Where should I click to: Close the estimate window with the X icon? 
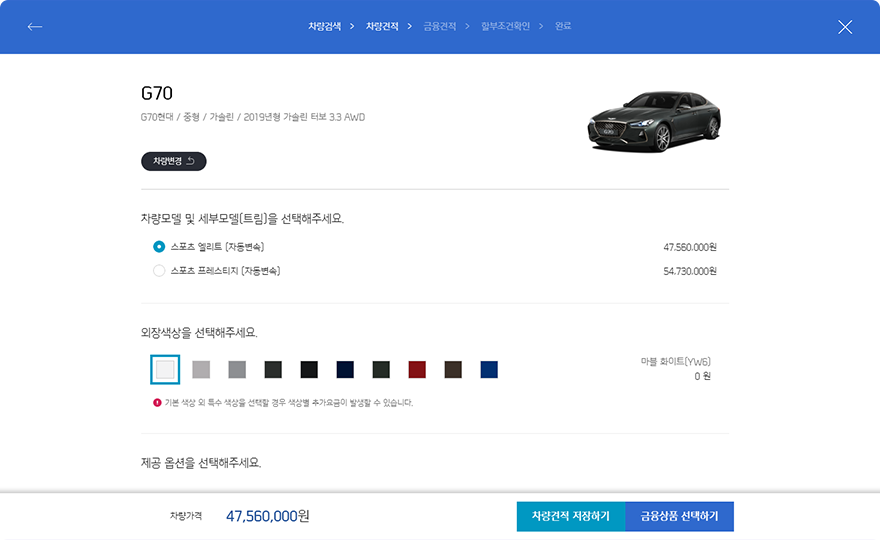(845, 27)
